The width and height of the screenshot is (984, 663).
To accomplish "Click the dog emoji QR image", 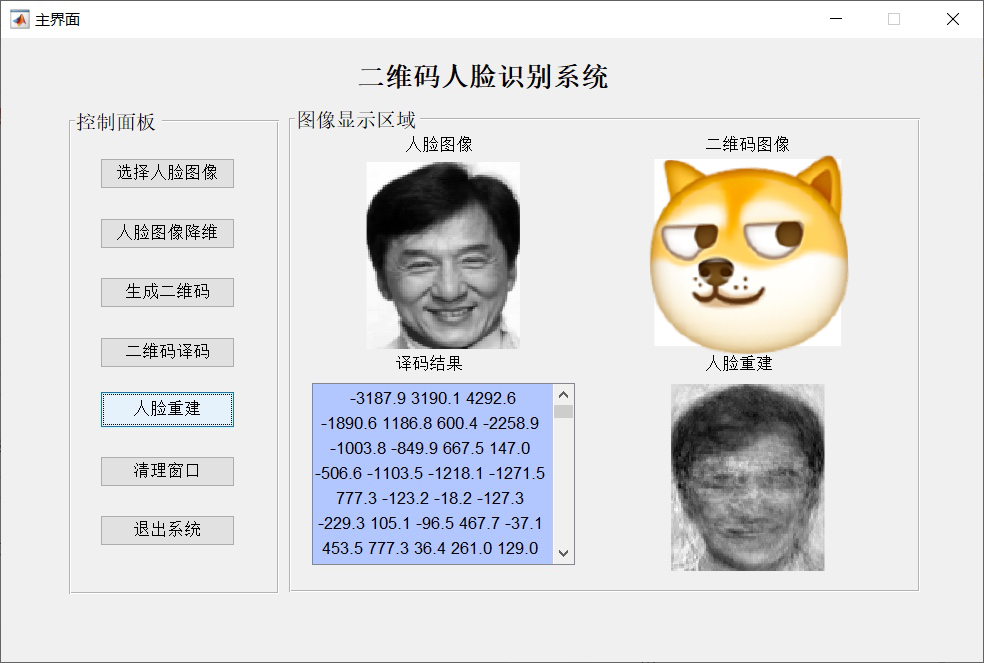I will [748, 252].
